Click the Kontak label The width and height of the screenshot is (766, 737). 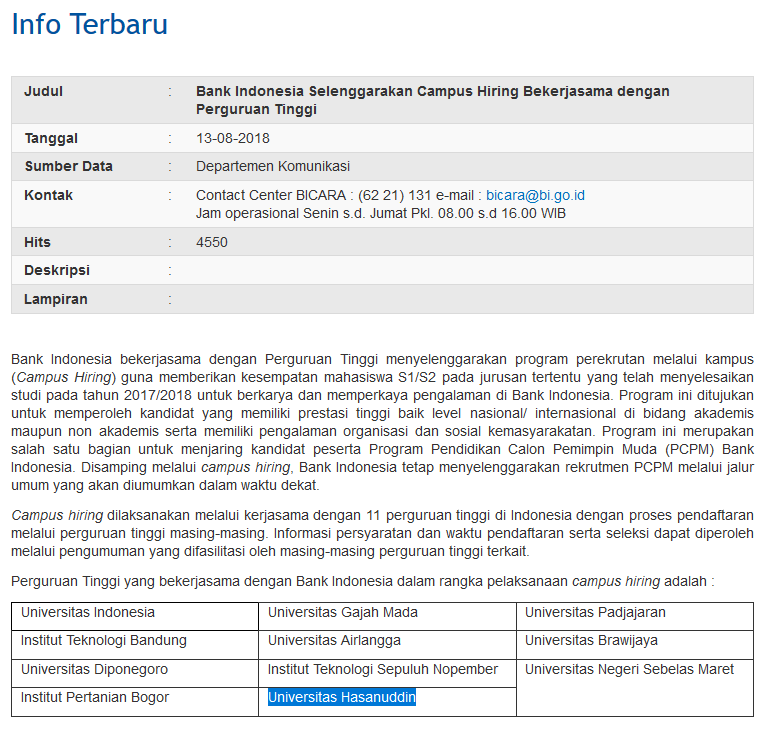[48, 195]
